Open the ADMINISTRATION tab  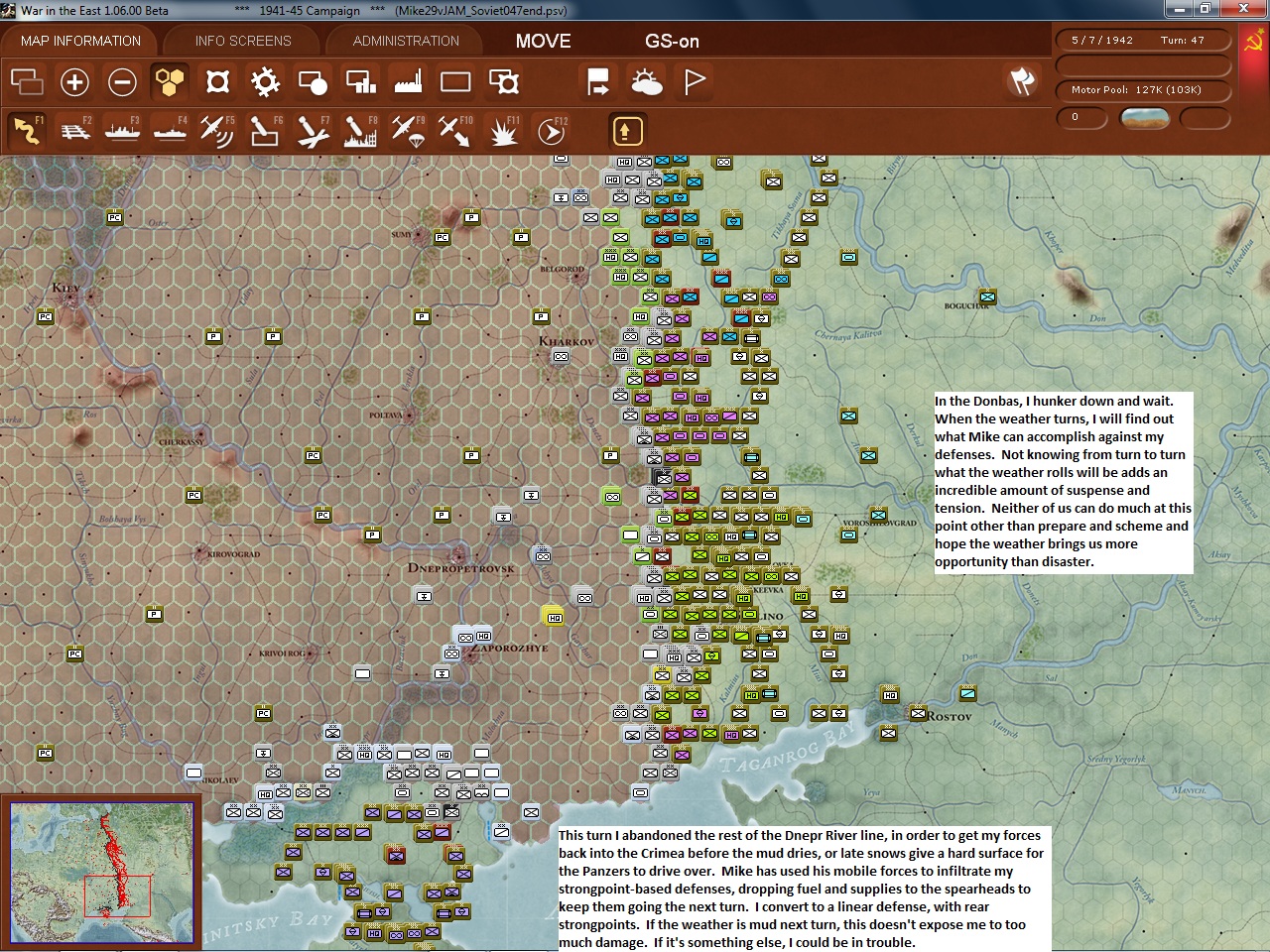pos(406,41)
